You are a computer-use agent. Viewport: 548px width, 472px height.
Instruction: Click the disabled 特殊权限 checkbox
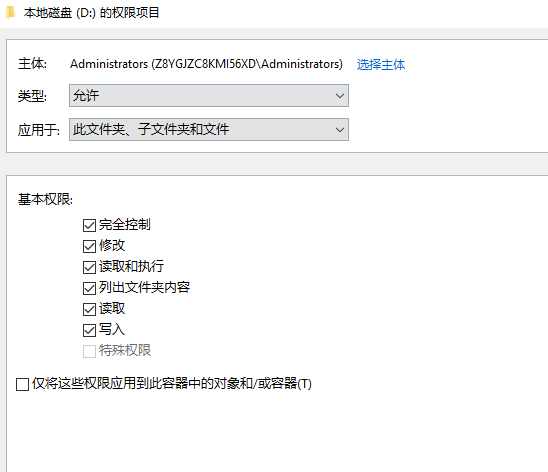89,351
